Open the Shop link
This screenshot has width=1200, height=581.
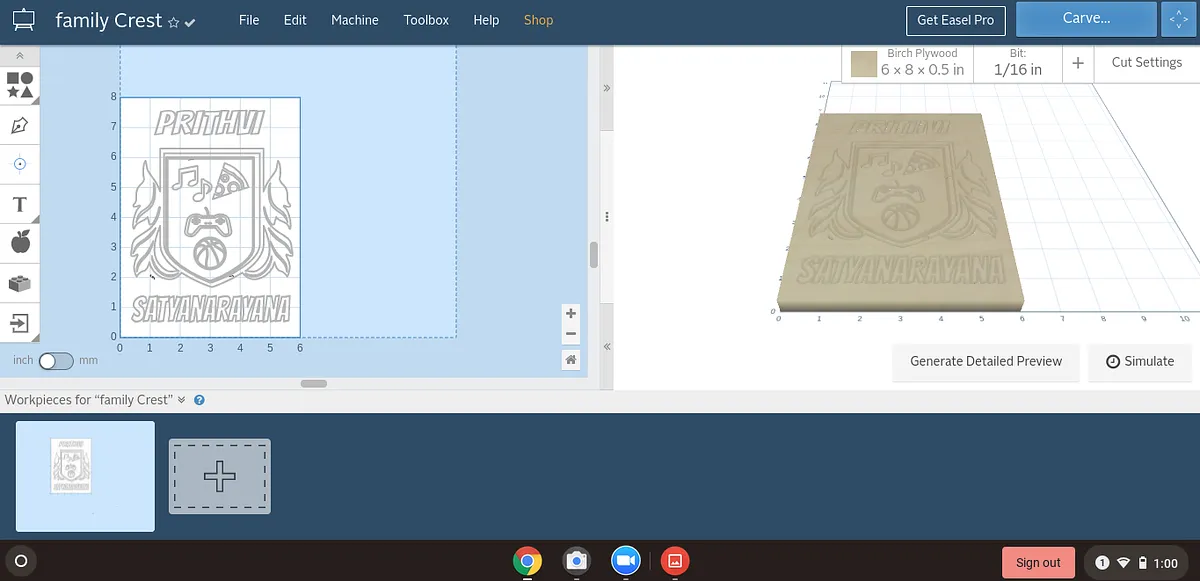538,20
